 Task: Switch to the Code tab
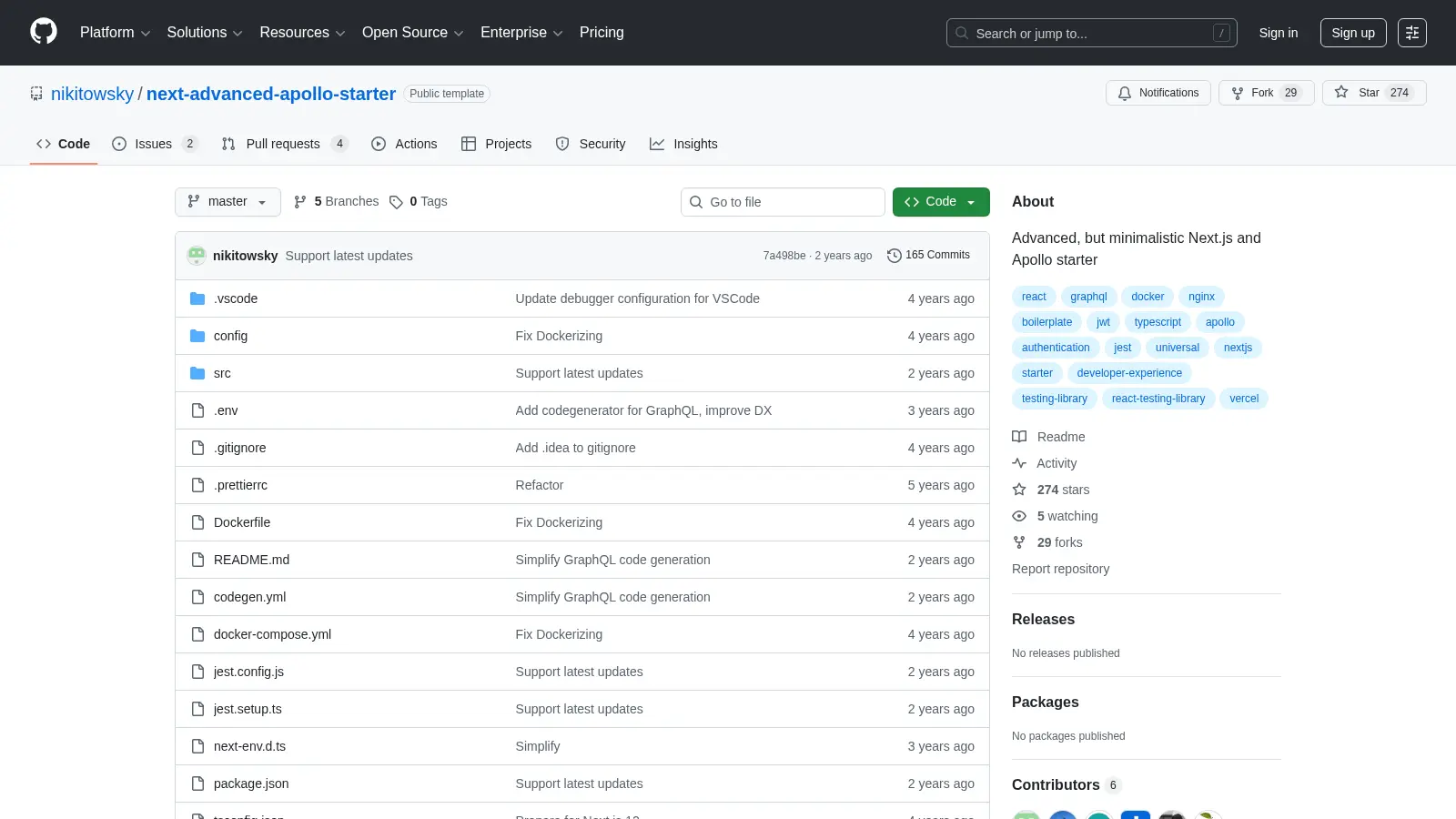pyautogui.click(x=64, y=144)
